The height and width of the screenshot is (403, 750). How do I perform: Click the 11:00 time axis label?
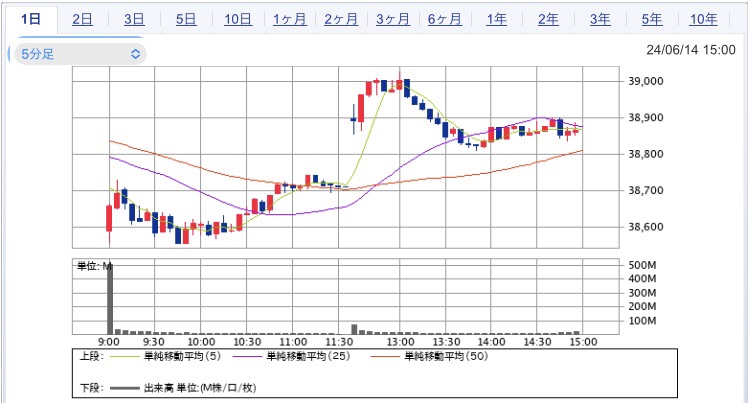(x=293, y=342)
